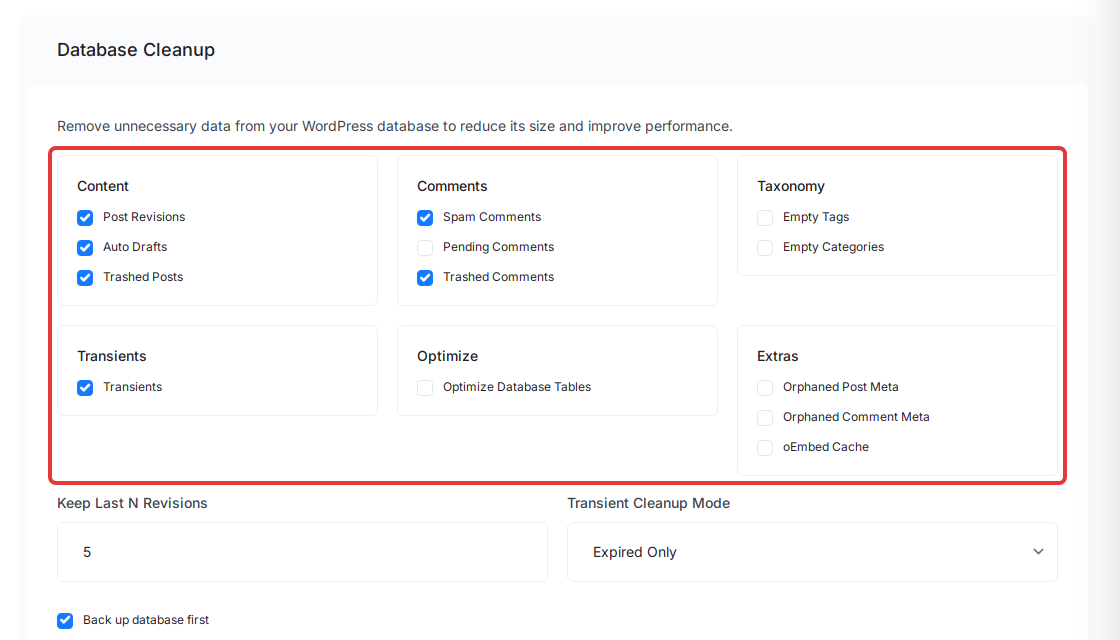Toggle the Transients checkbox off
The height and width of the screenshot is (640, 1120).
pos(85,387)
